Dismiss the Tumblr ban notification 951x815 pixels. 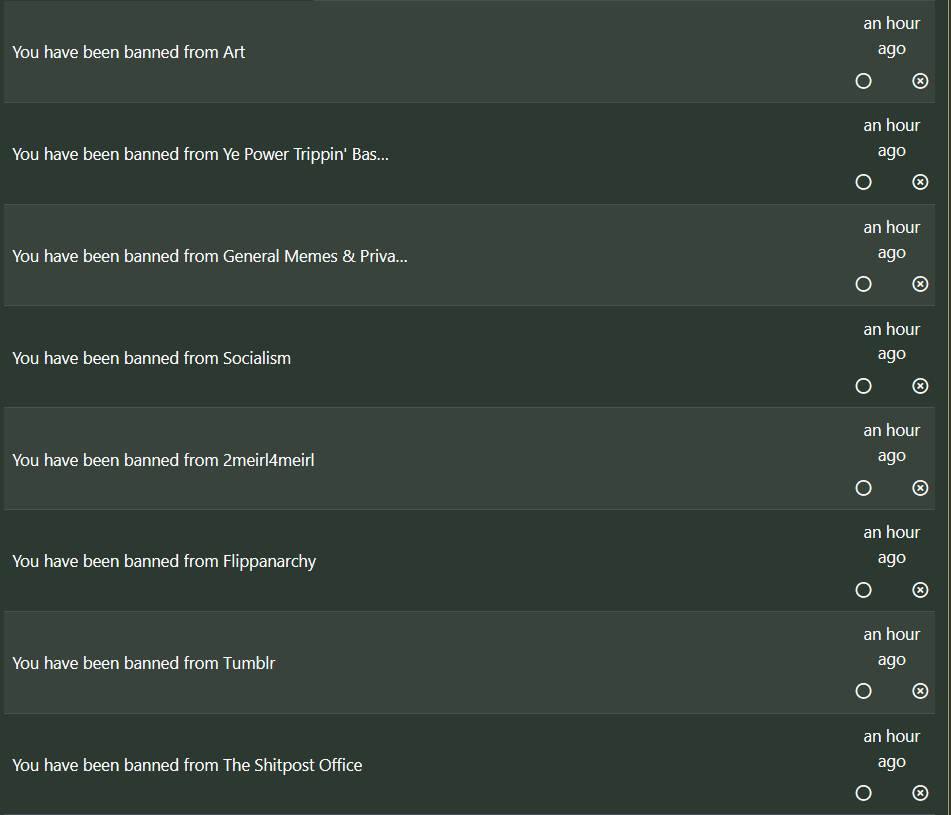point(920,691)
